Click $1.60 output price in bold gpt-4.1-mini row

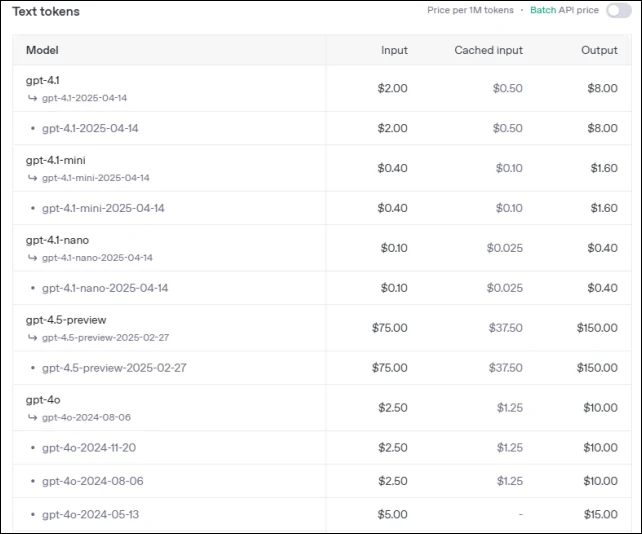click(x=604, y=168)
